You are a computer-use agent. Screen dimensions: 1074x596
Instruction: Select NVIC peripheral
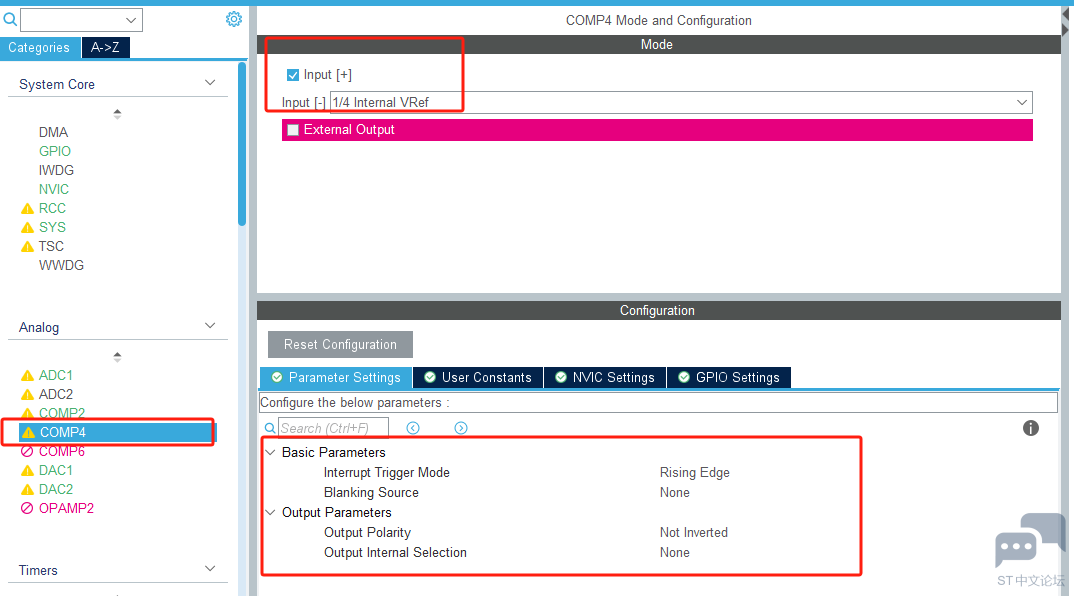click(x=54, y=190)
